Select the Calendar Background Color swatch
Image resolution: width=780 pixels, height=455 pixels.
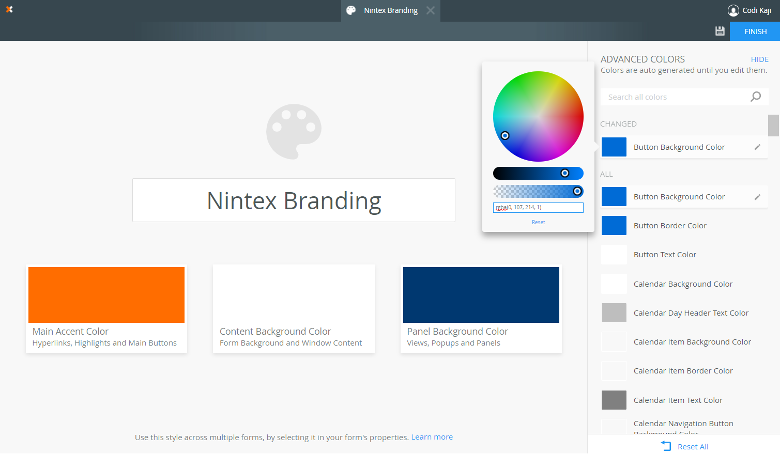[614, 284]
